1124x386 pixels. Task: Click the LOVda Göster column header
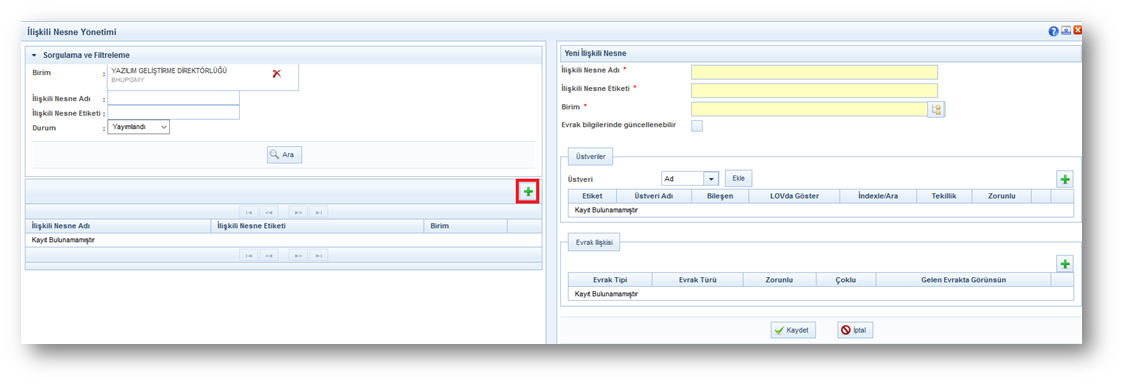pyautogui.click(x=794, y=196)
